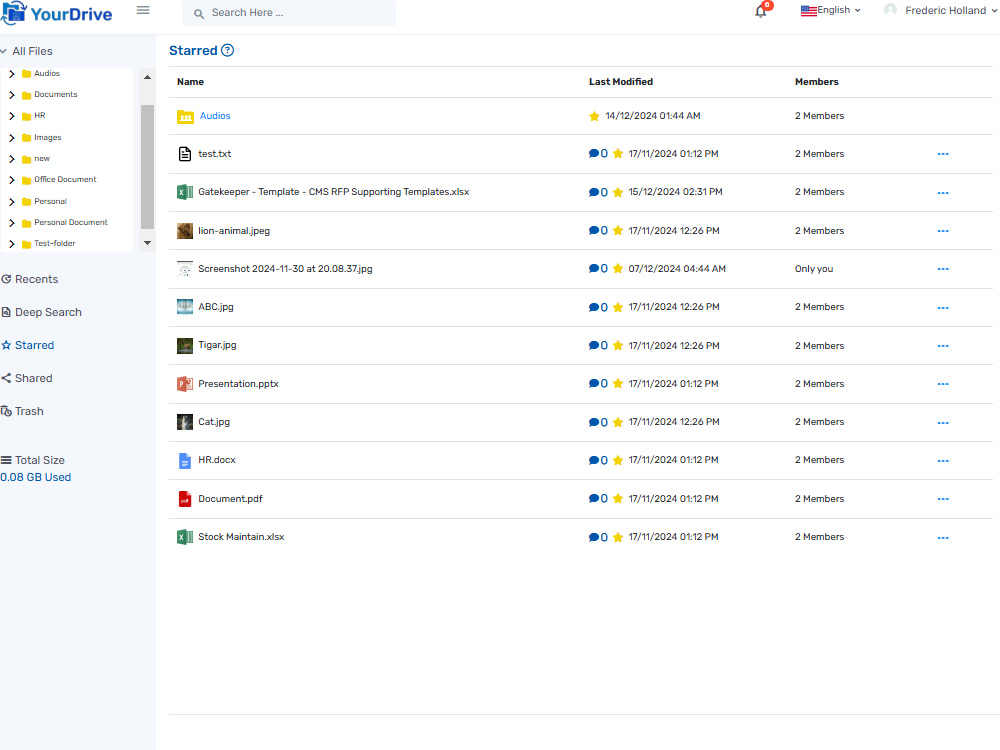The width and height of the screenshot is (1000, 750).
Task: Click the Audios shared folder icon in list
Action: coord(185,116)
